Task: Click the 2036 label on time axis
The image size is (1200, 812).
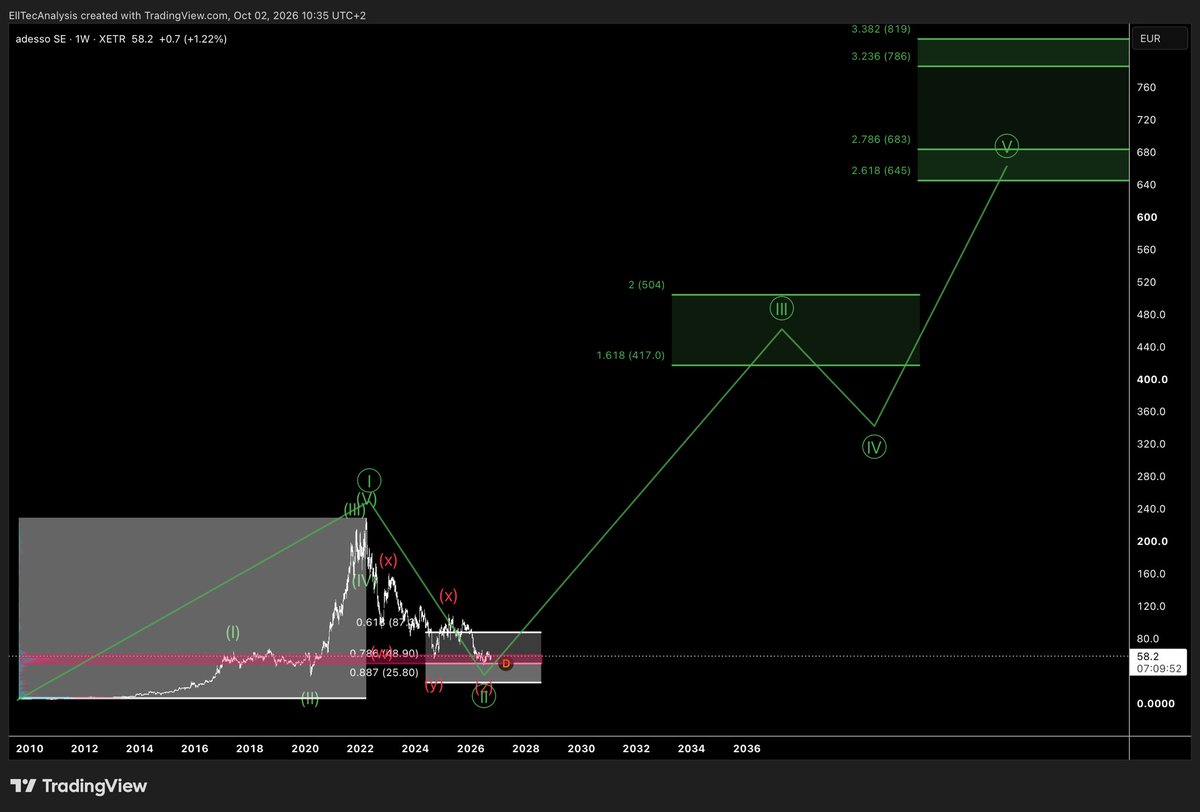Action: (746, 748)
